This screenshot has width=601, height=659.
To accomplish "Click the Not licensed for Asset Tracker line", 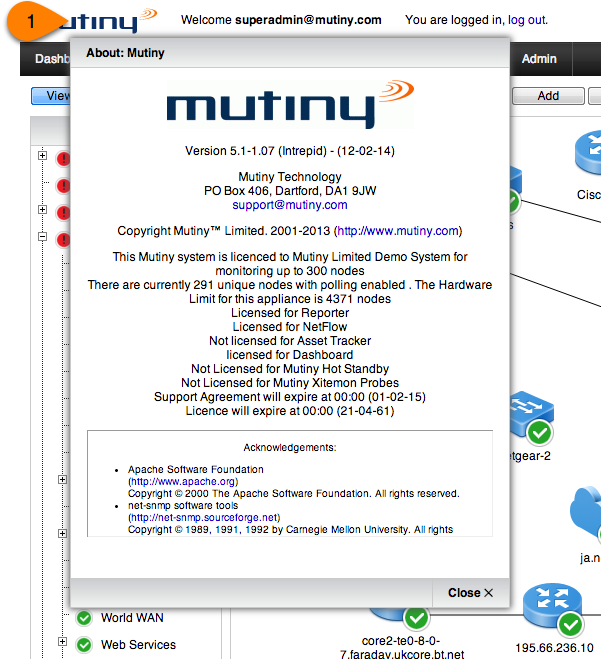I will coord(290,341).
